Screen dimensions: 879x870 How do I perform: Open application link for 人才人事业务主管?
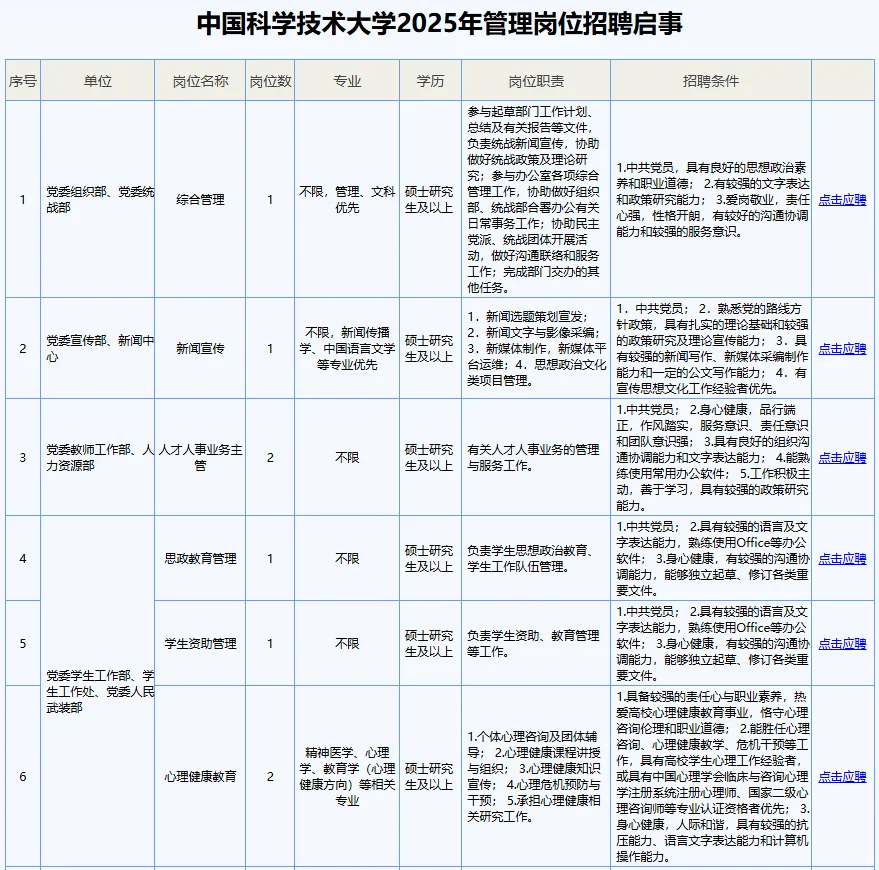click(843, 458)
